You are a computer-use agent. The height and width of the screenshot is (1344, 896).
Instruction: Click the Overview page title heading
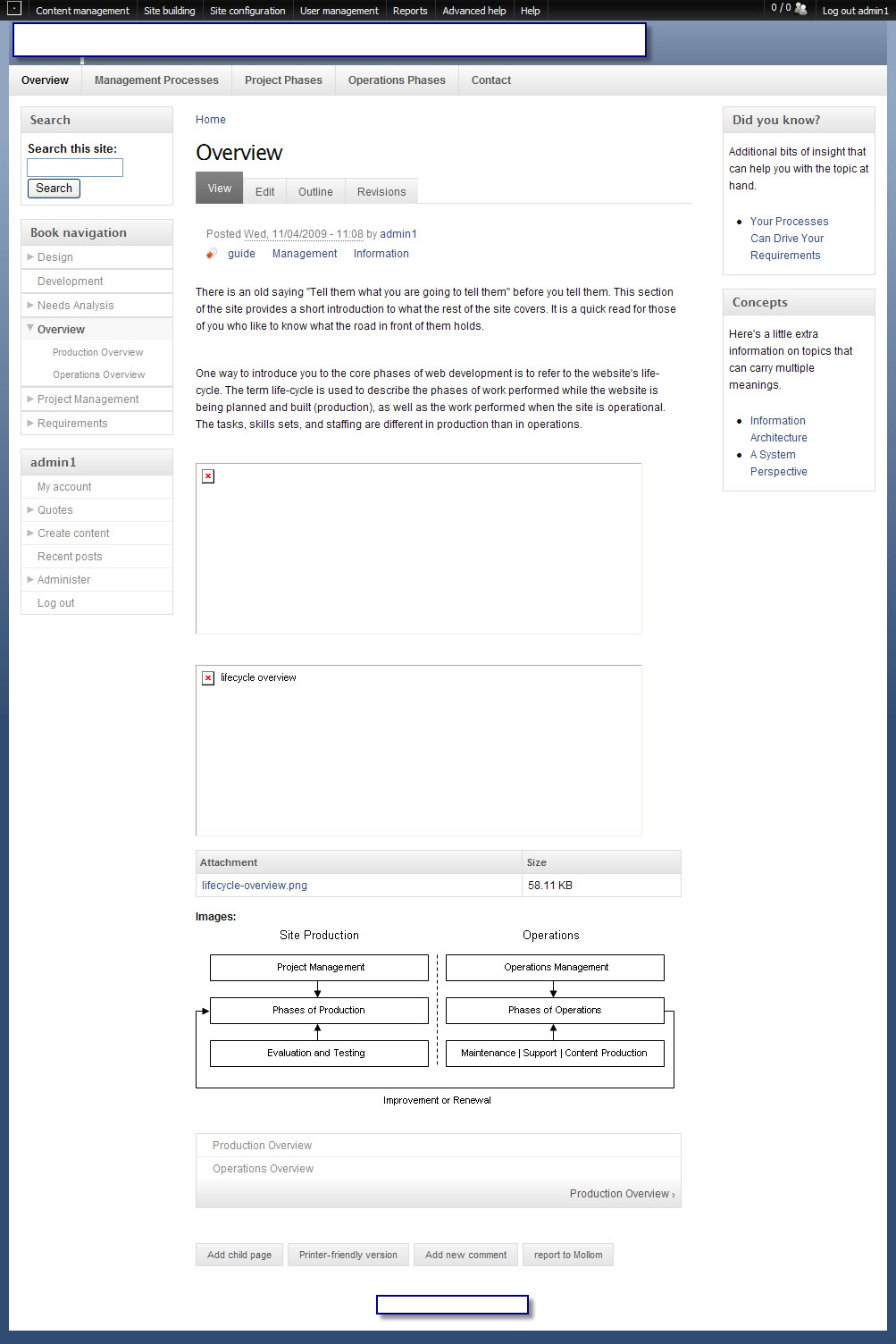pos(239,153)
